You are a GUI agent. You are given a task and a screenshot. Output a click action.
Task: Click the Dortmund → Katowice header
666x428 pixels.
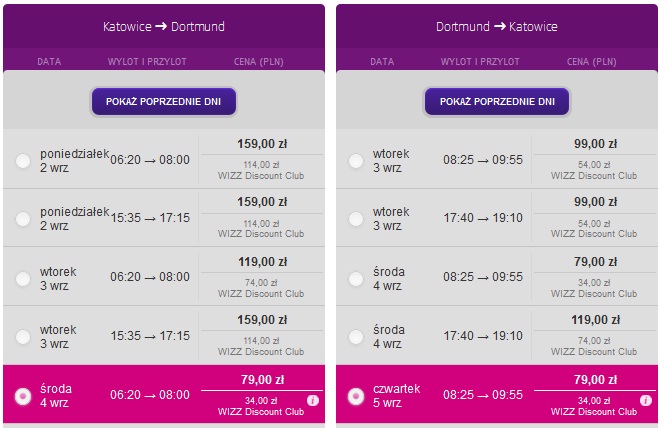[x=497, y=26]
